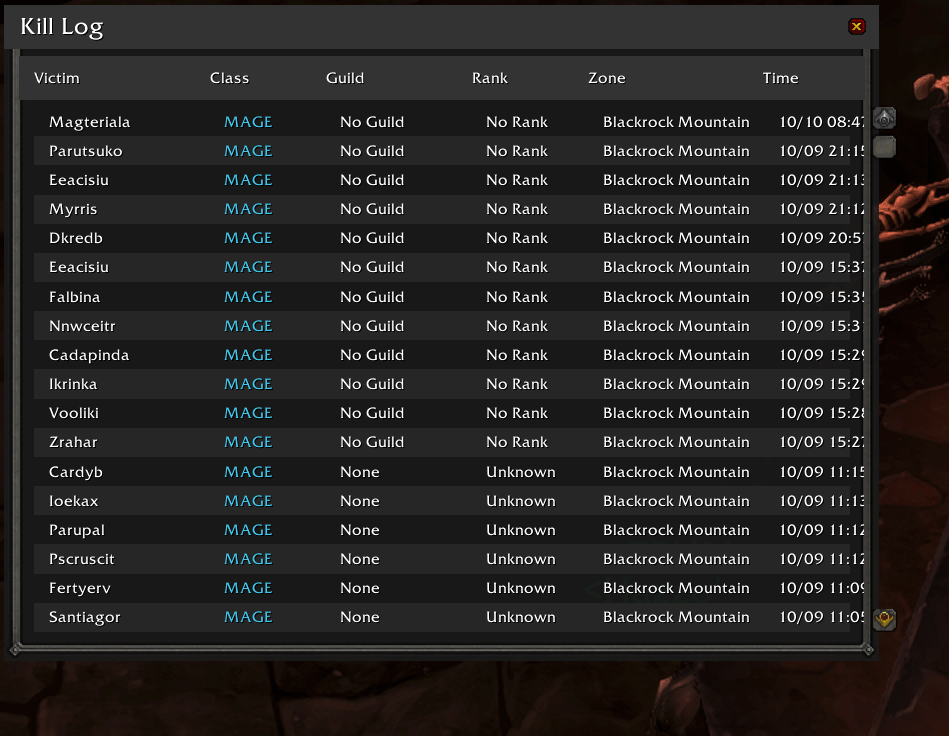Close the Kill Log window
The image size is (949, 736).
click(x=857, y=26)
